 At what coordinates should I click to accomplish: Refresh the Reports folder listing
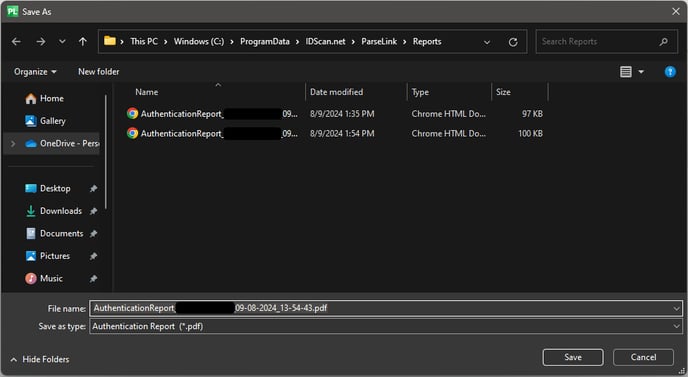512,42
